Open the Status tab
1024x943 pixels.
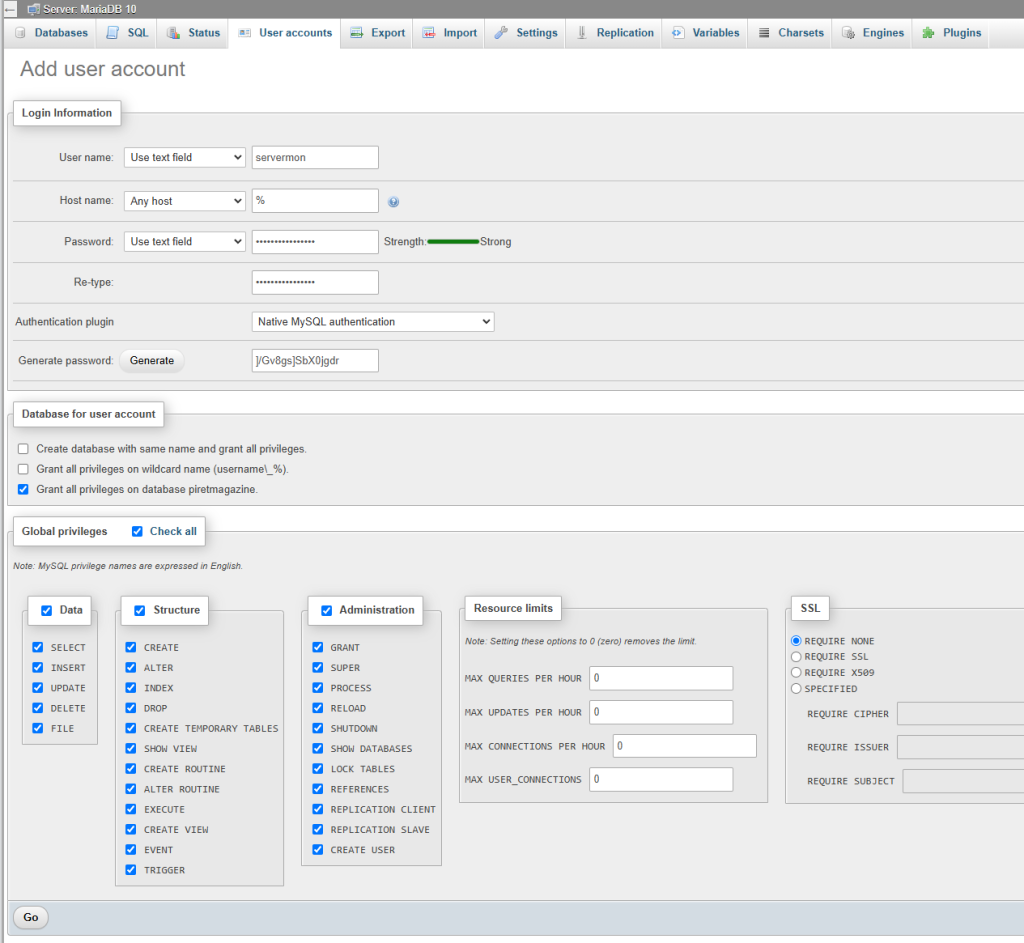coord(193,33)
